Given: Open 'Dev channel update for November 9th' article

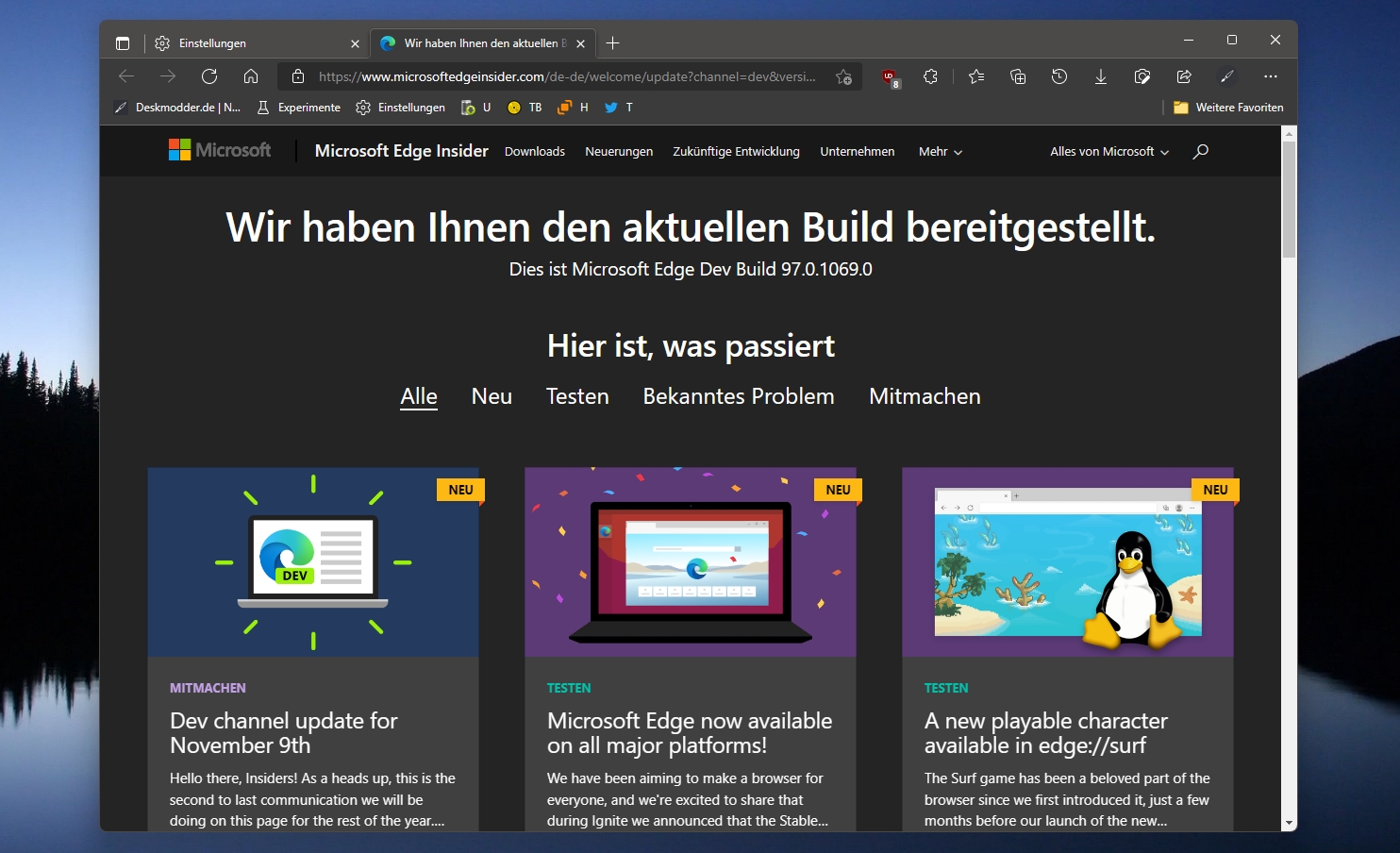Looking at the screenshot, I should (x=284, y=733).
